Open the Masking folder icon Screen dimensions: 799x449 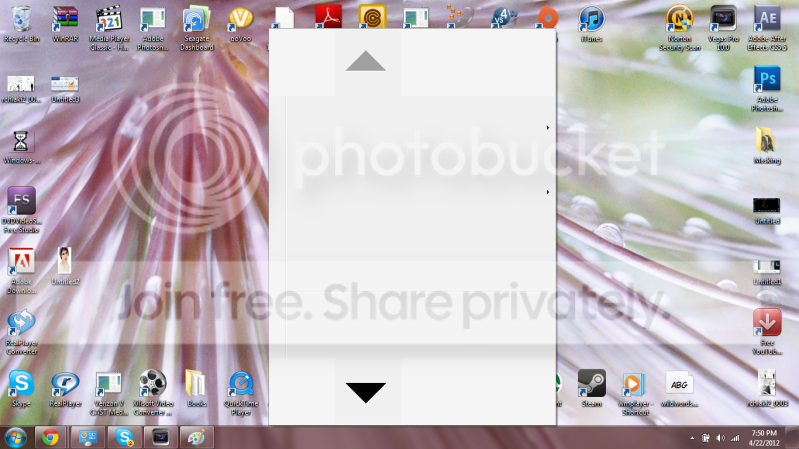tap(767, 146)
